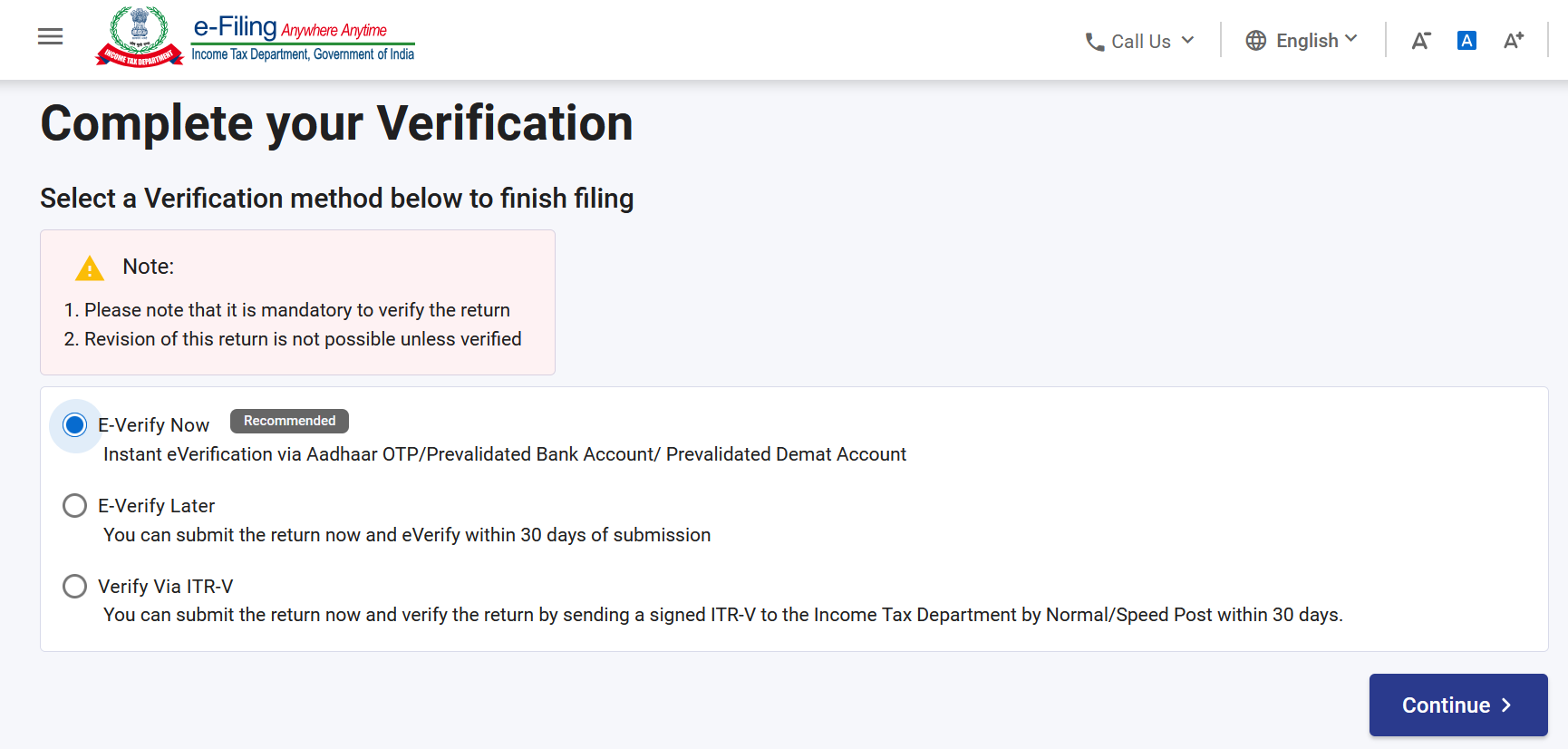Click the globe language icon

tap(1255, 41)
